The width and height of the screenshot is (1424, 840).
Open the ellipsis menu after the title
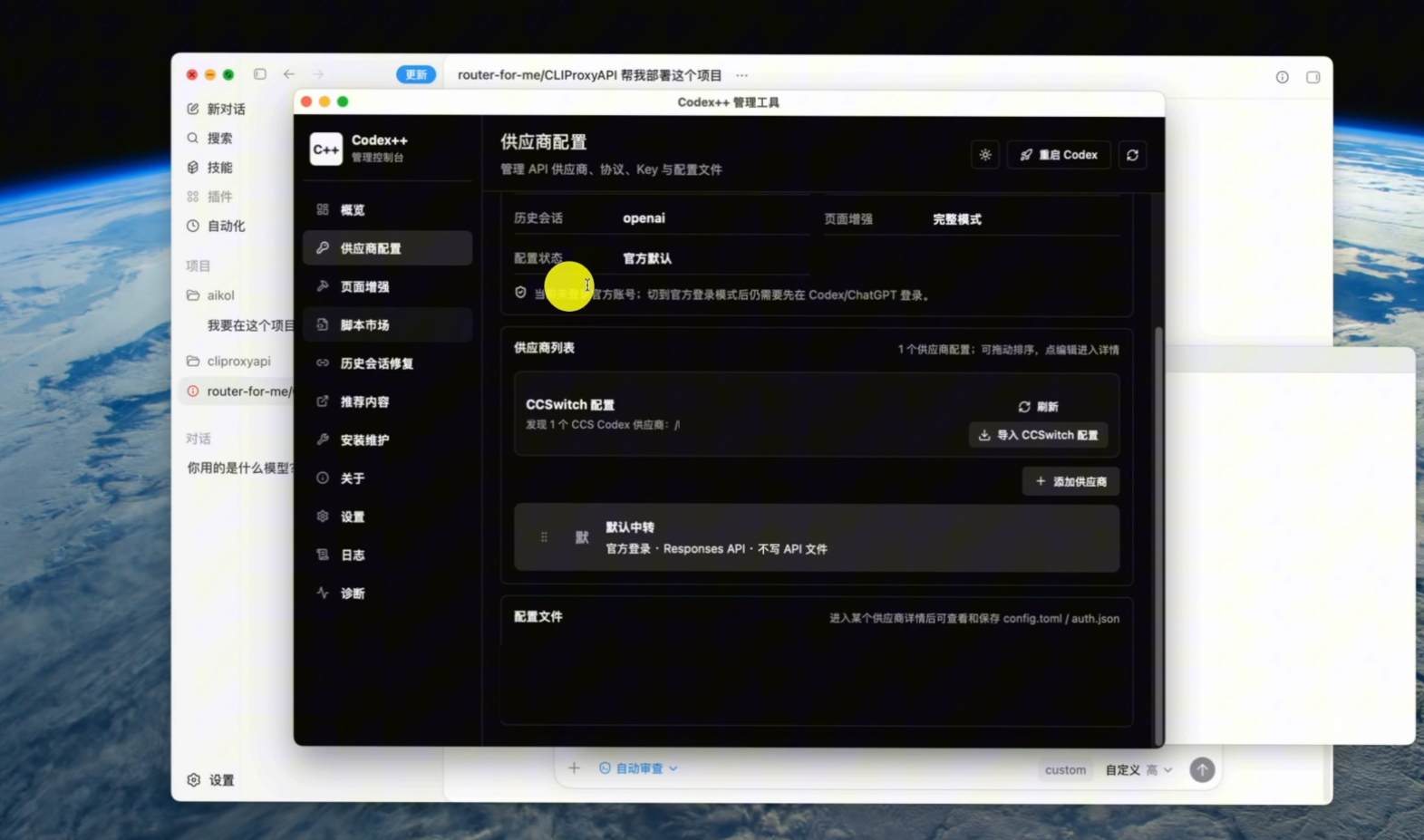pyautogui.click(x=741, y=75)
